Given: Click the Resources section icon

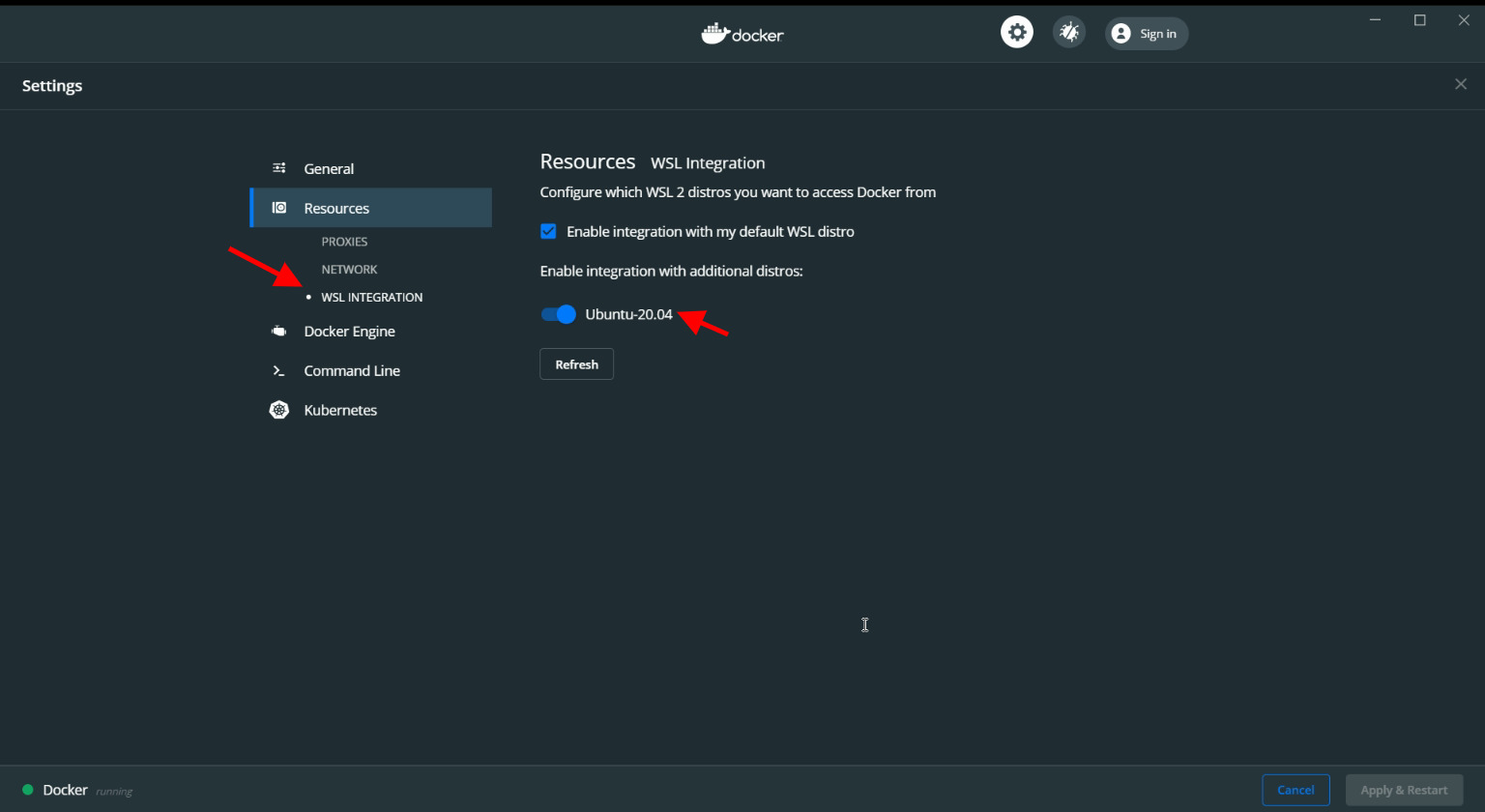Looking at the screenshot, I should pyautogui.click(x=279, y=208).
